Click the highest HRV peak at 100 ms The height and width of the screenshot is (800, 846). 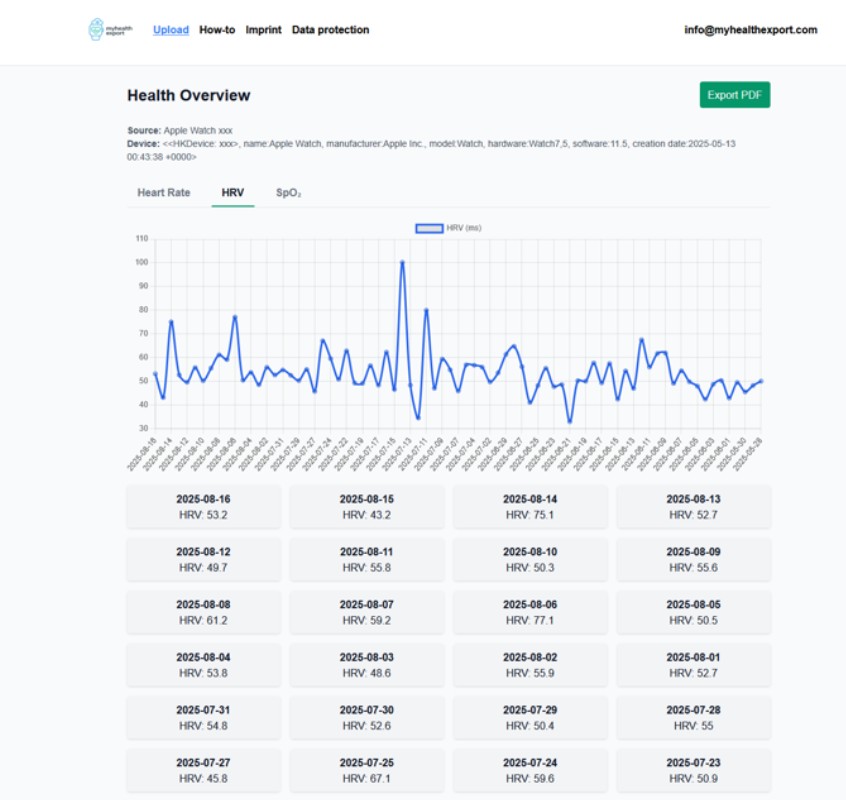[402, 263]
